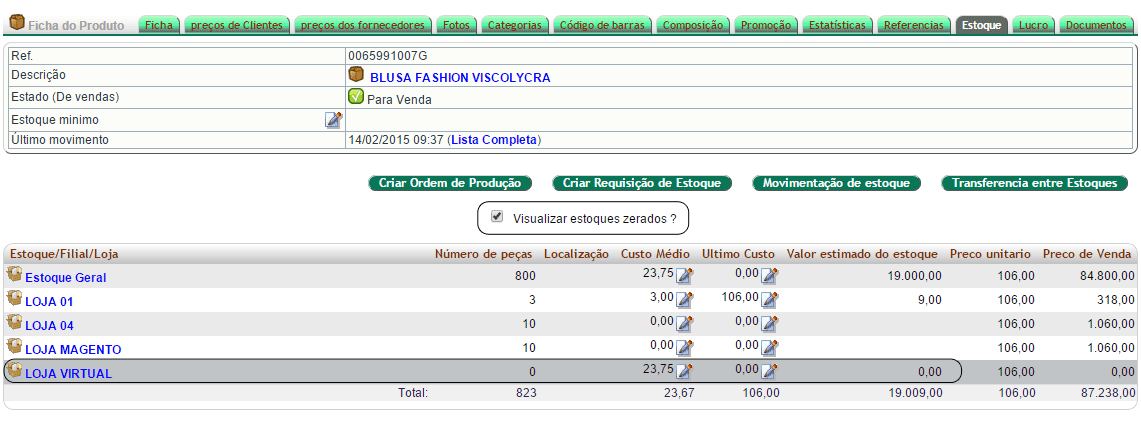Open the Lista Completa link
The image size is (1141, 439).
494,140
